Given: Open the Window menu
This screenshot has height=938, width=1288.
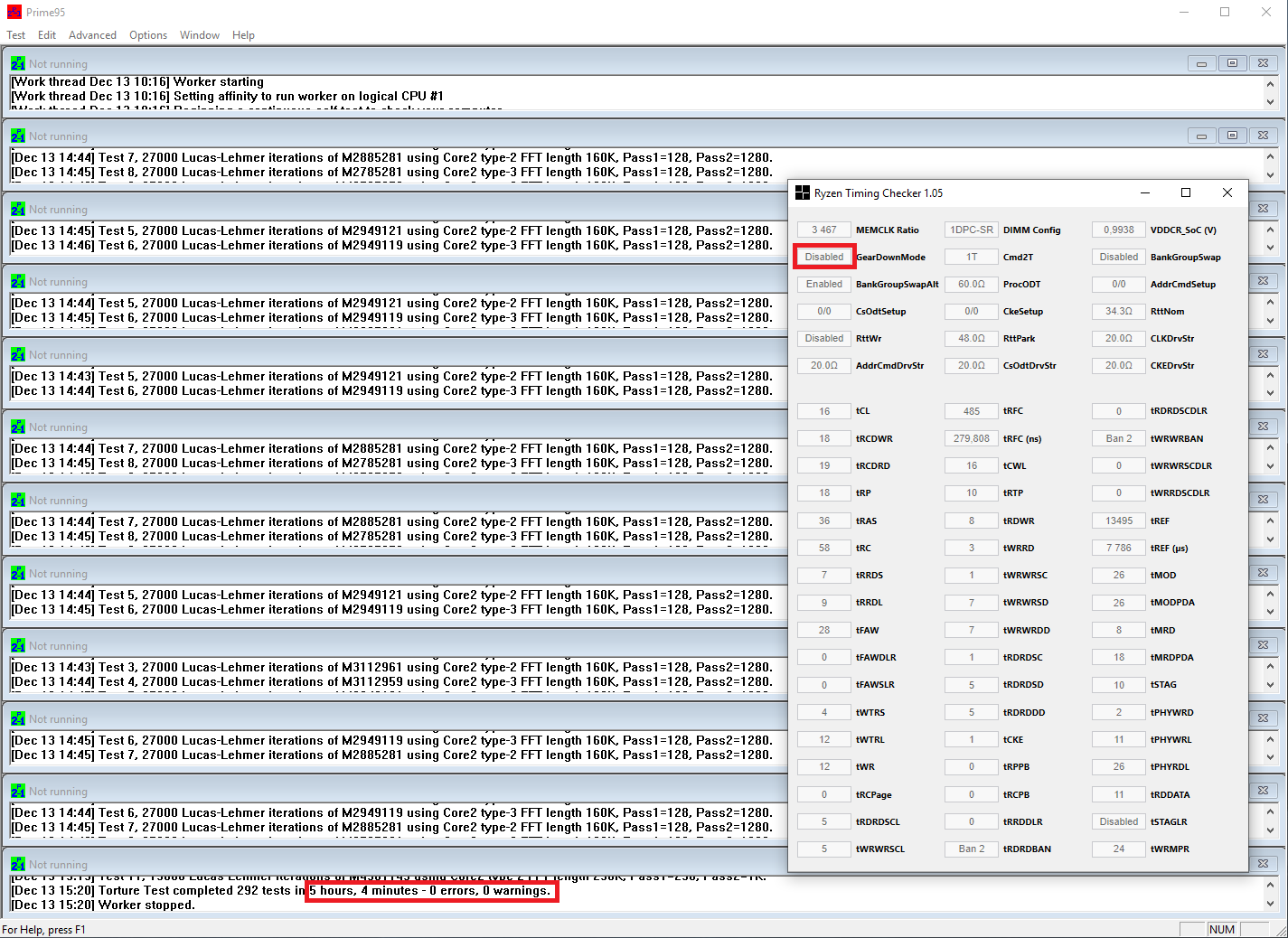Looking at the screenshot, I should [x=200, y=35].
